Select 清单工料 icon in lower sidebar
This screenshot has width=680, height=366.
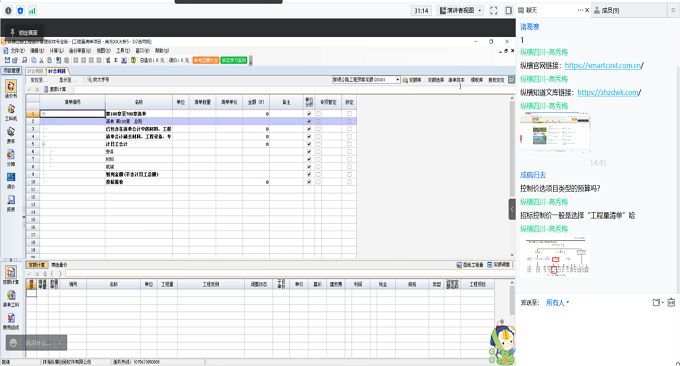click(11, 298)
